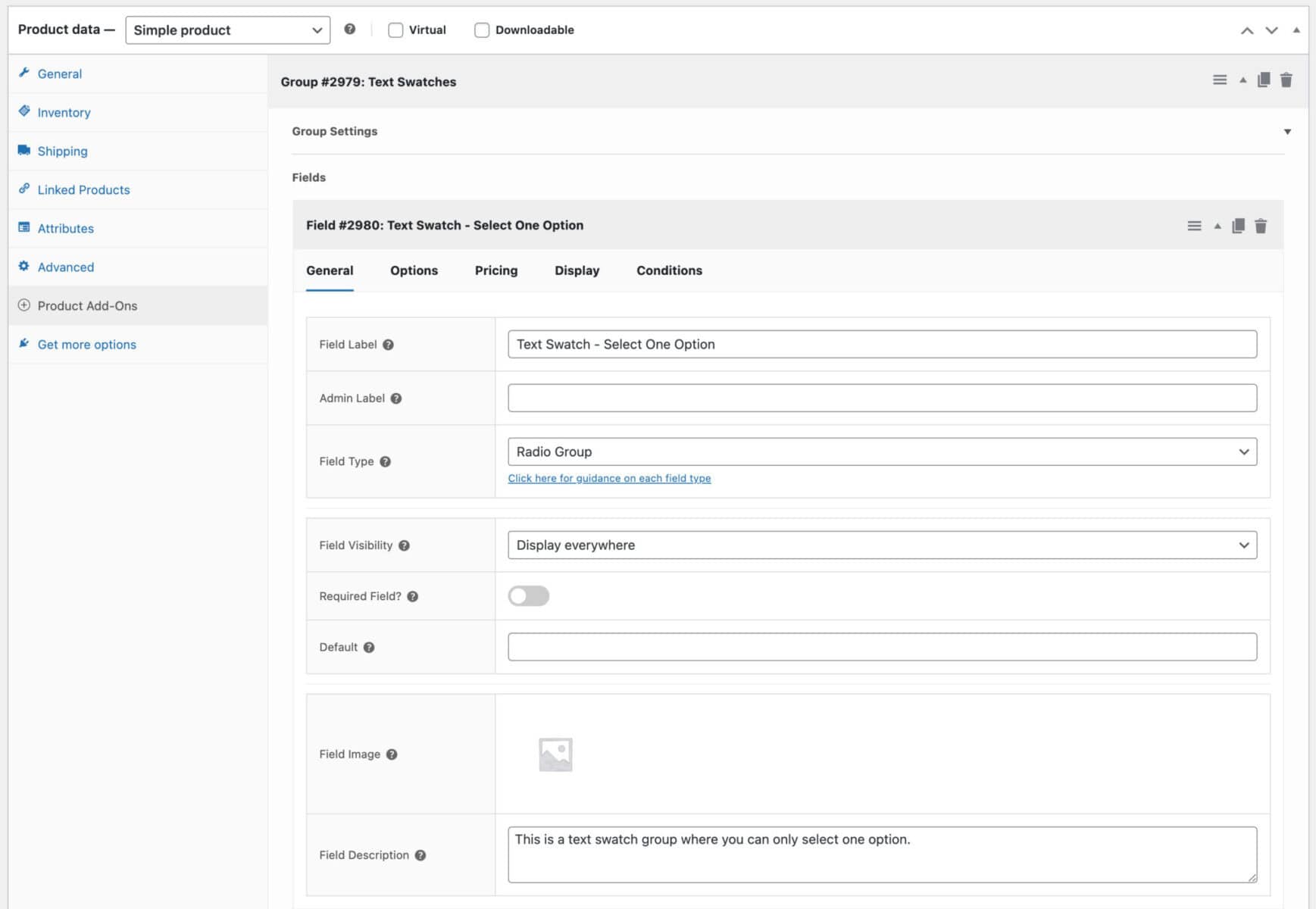Delete Field #2980 with the trash icon
This screenshot has height=909, width=1316.
click(1261, 225)
